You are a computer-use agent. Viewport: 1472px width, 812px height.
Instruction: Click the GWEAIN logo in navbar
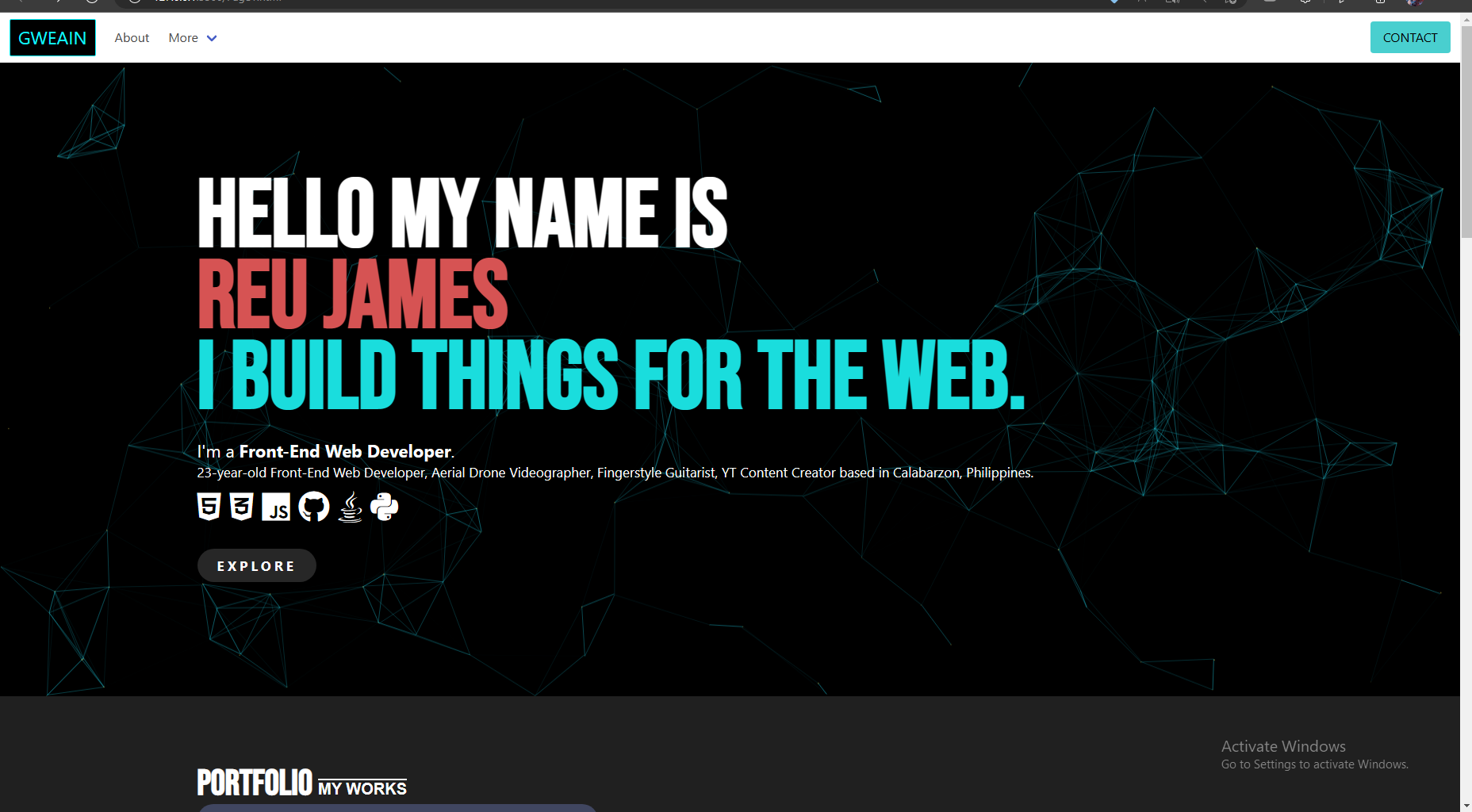click(52, 38)
